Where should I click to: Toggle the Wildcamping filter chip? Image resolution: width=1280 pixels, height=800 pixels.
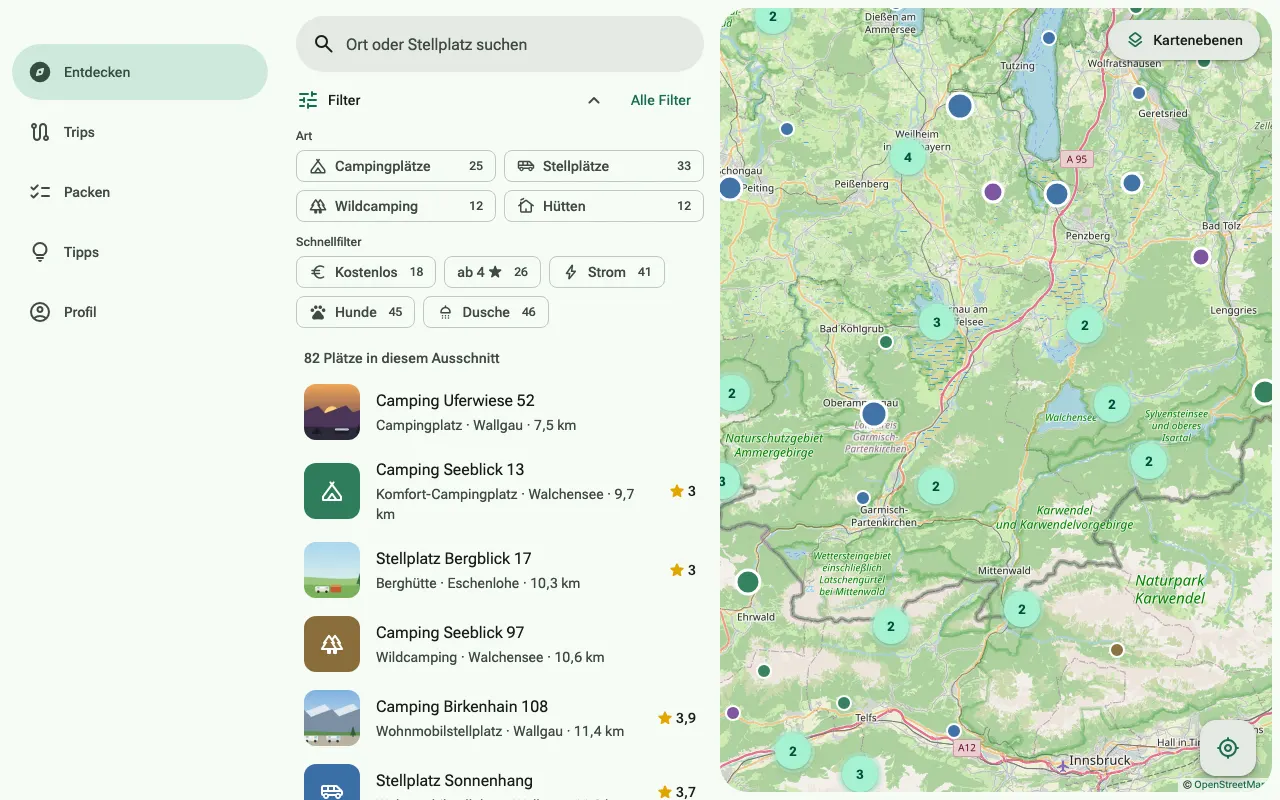396,206
